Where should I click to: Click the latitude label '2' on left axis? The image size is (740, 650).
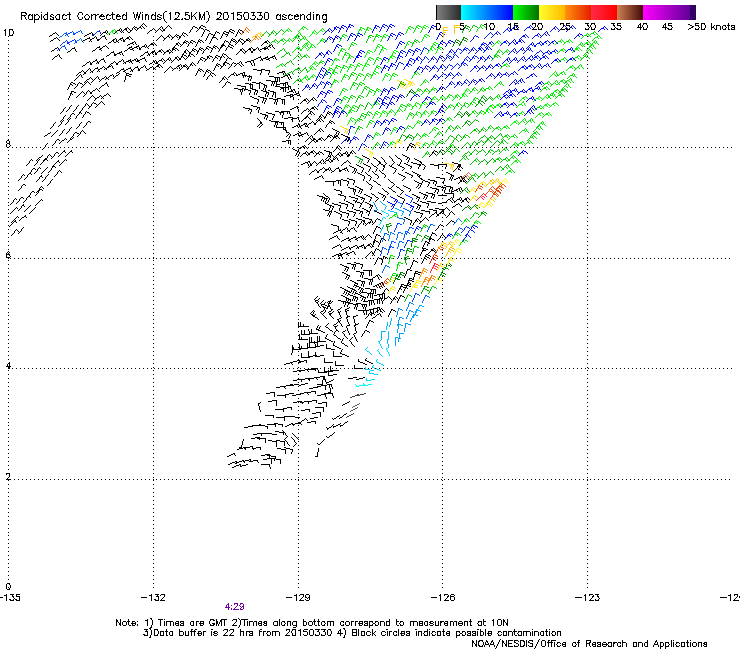tap(8, 476)
